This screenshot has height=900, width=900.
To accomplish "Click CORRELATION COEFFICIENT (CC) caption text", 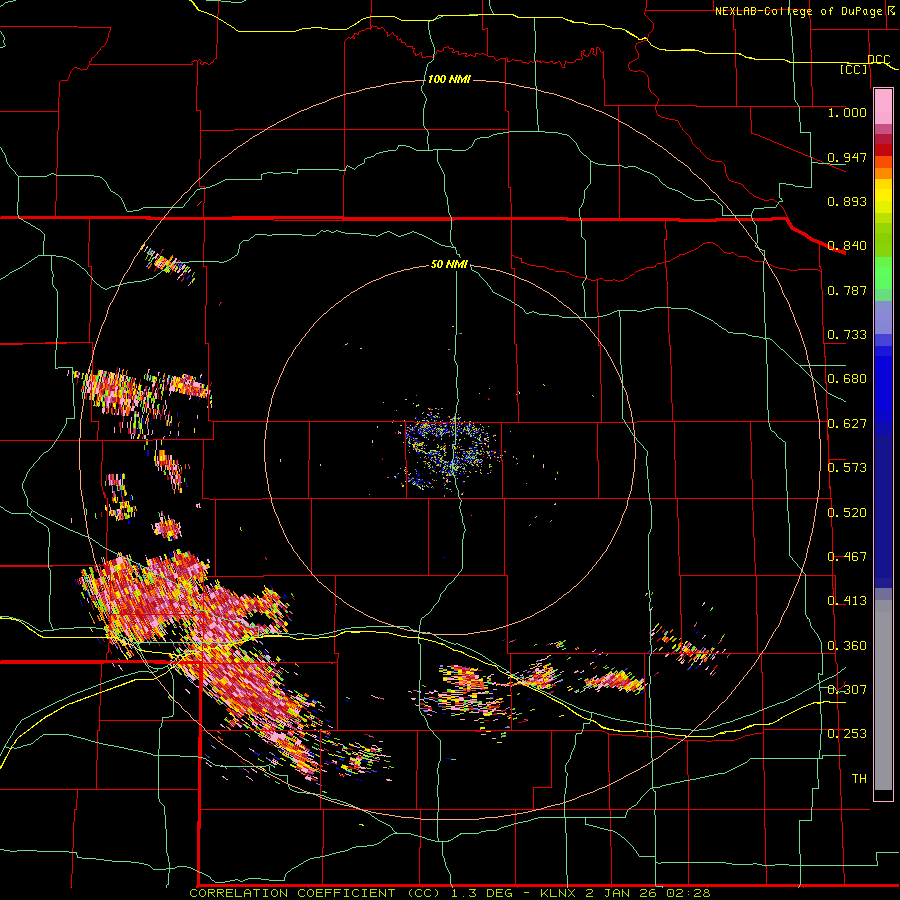I will pyautogui.click(x=315, y=893).
